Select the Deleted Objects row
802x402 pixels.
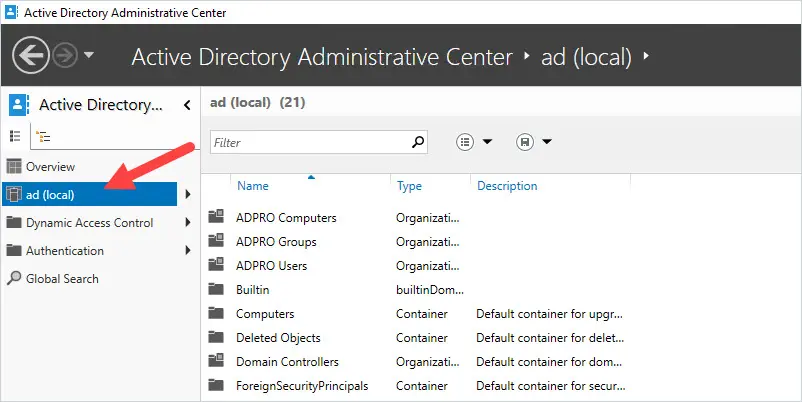tap(417, 338)
